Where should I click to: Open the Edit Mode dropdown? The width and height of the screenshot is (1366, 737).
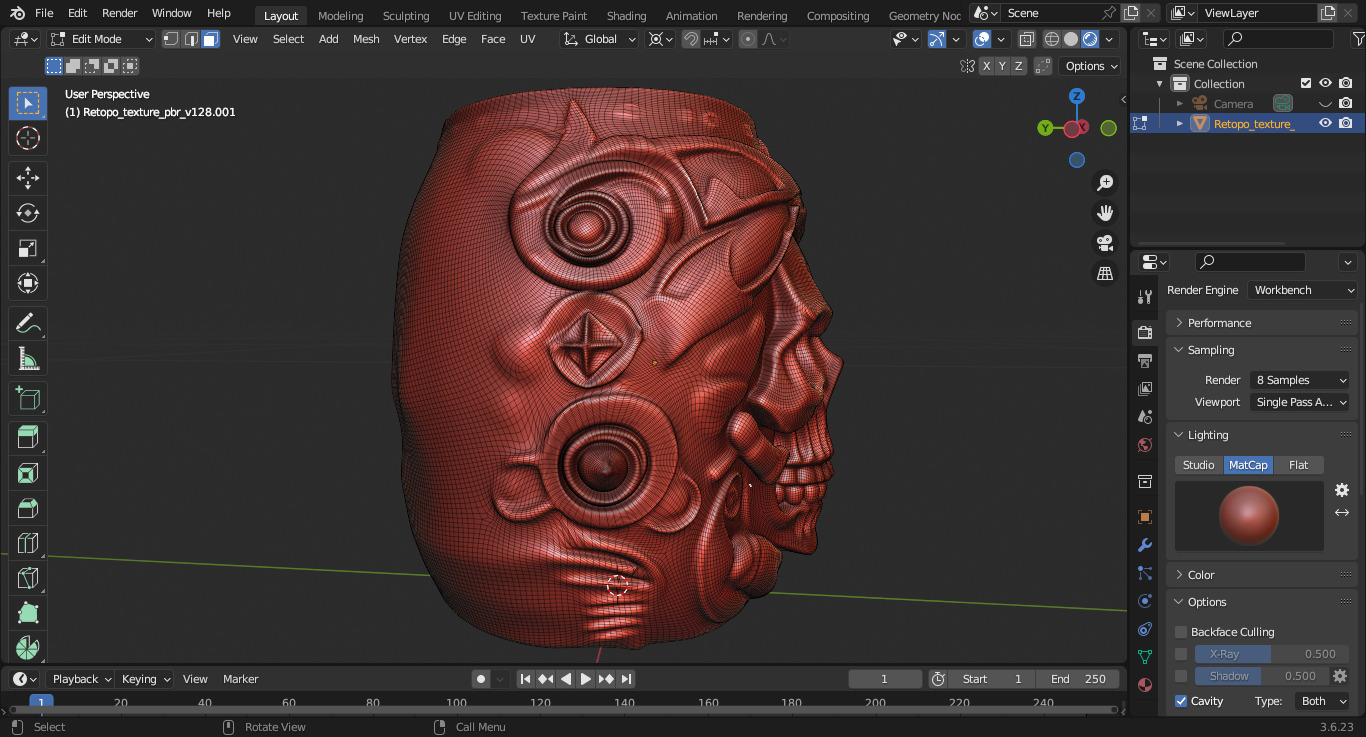tap(101, 39)
